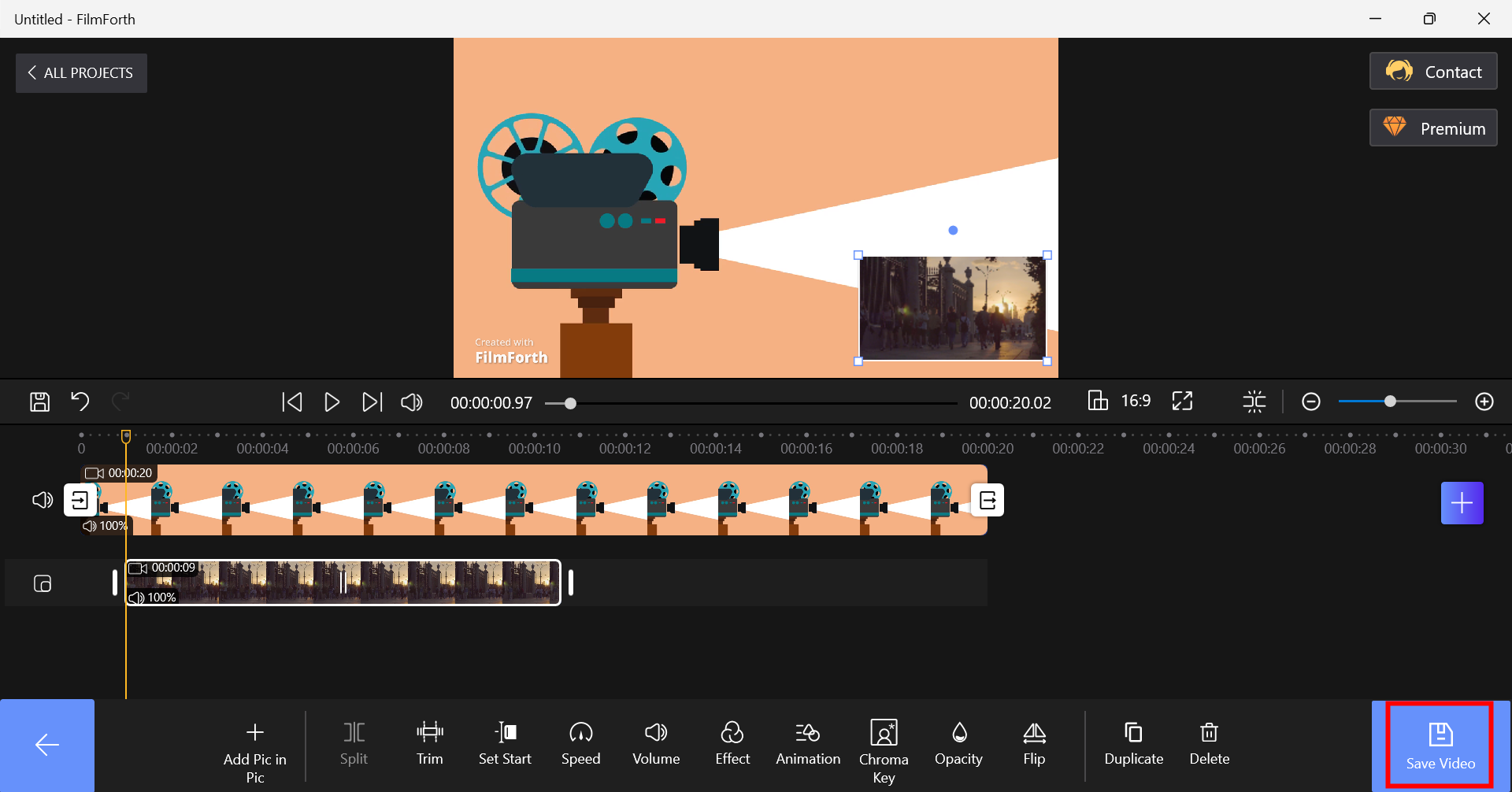Mute the main video track speaker
This screenshot has height=792, width=1512.
click(x=43, y=500)
